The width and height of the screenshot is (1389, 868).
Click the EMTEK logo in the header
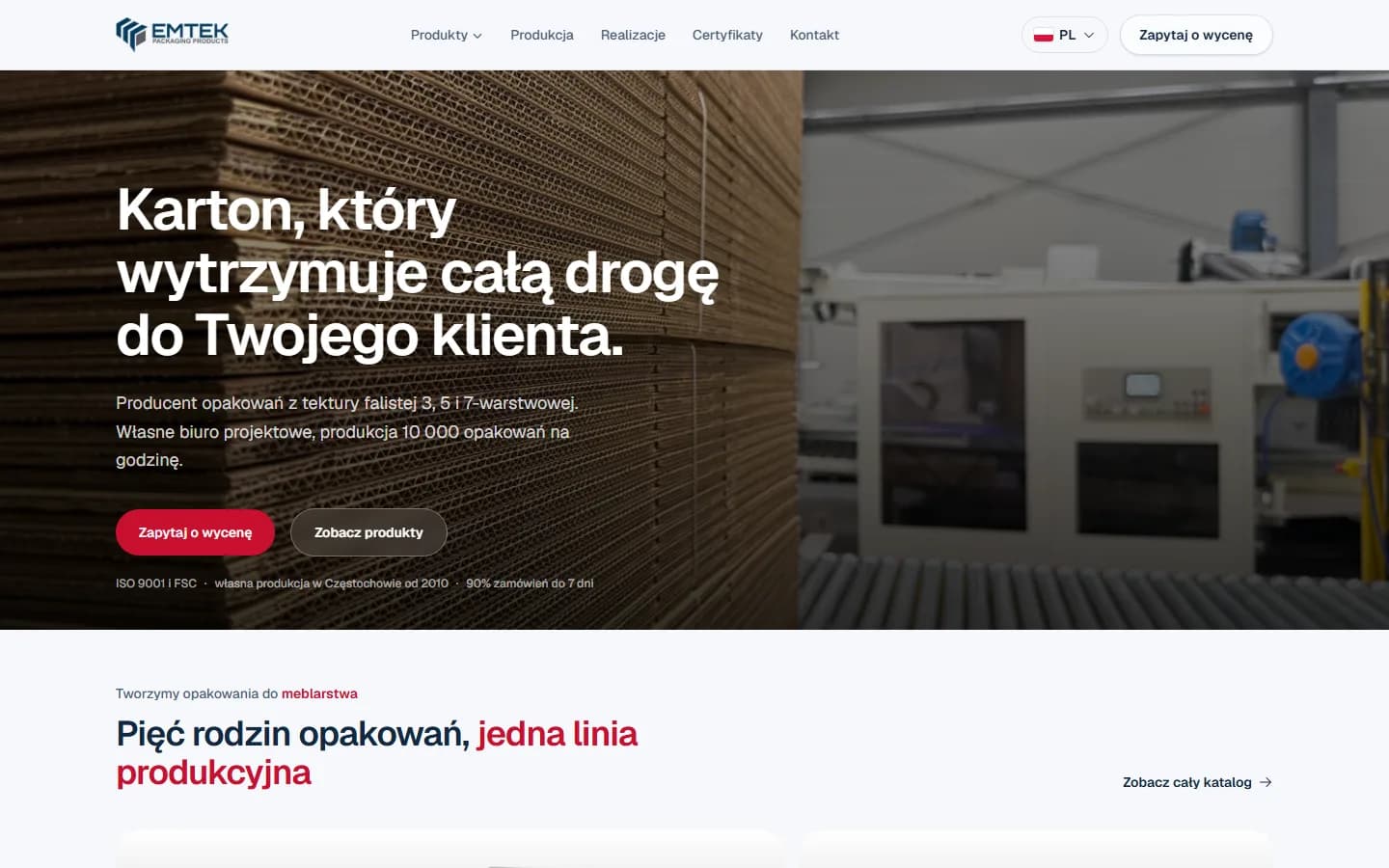[172, 34]
